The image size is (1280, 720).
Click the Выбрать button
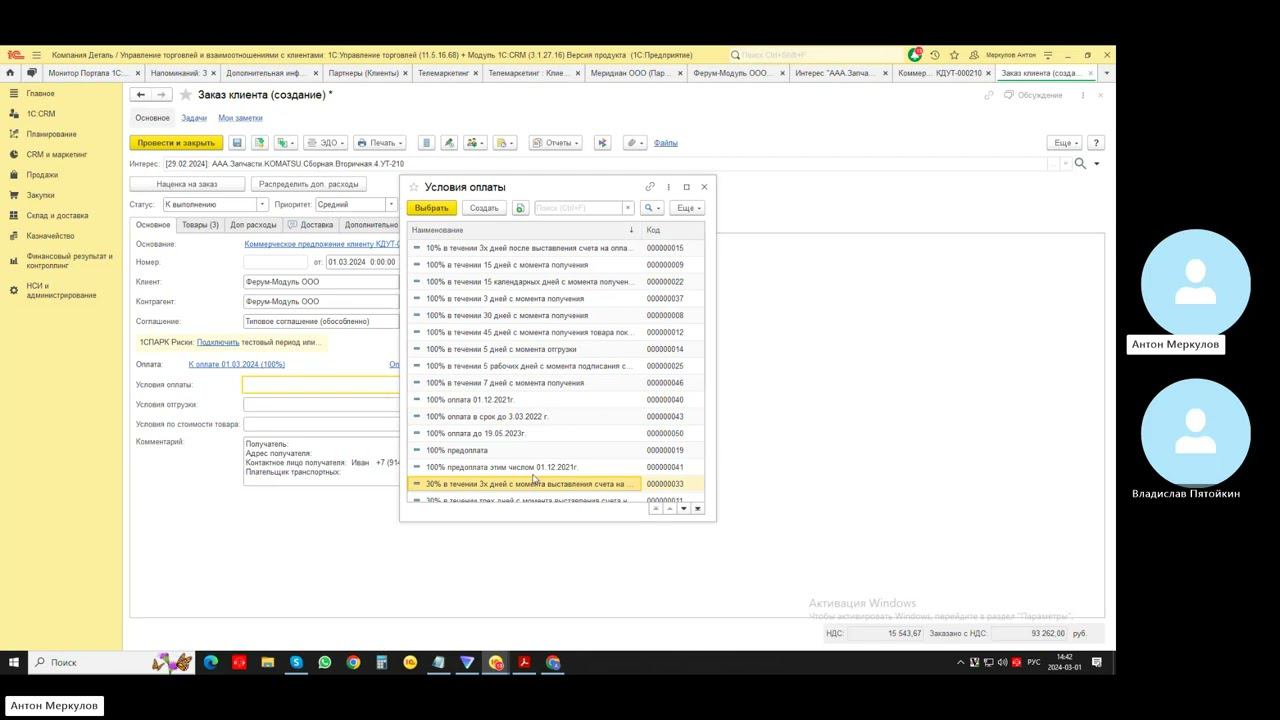432,208
